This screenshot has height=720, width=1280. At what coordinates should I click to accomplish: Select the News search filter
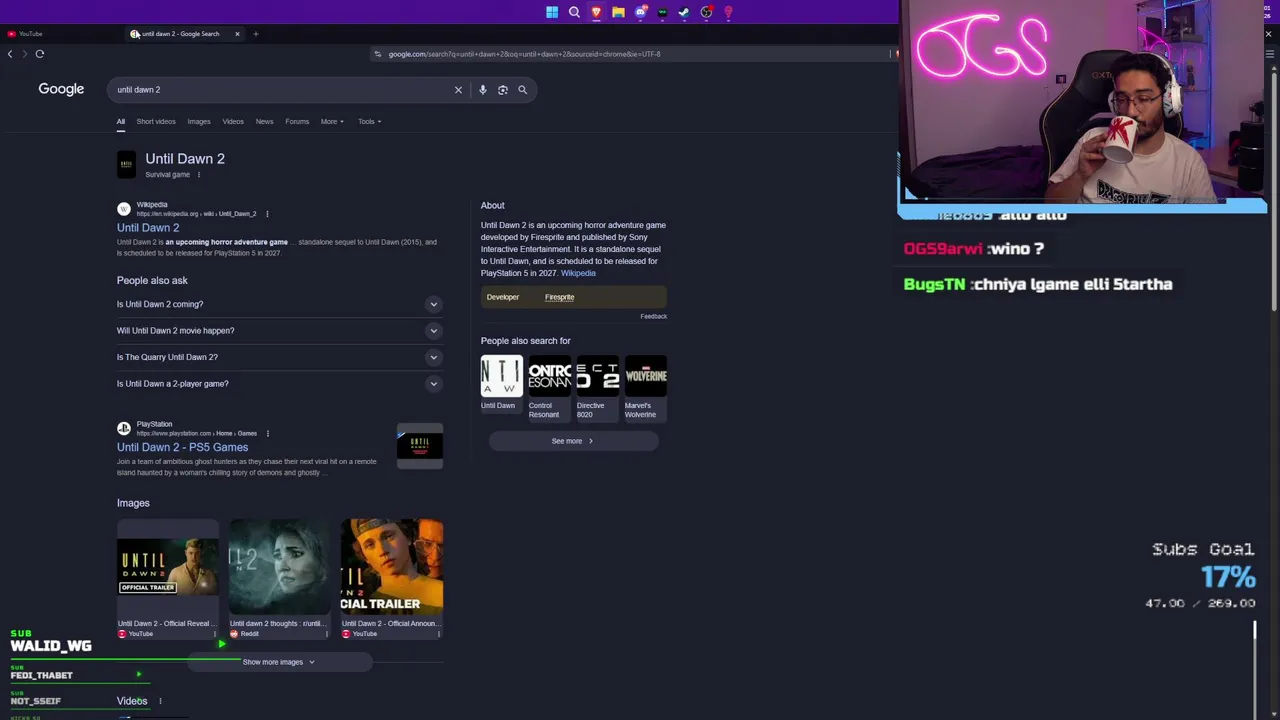pyautogui.click(x=264, y=122)
